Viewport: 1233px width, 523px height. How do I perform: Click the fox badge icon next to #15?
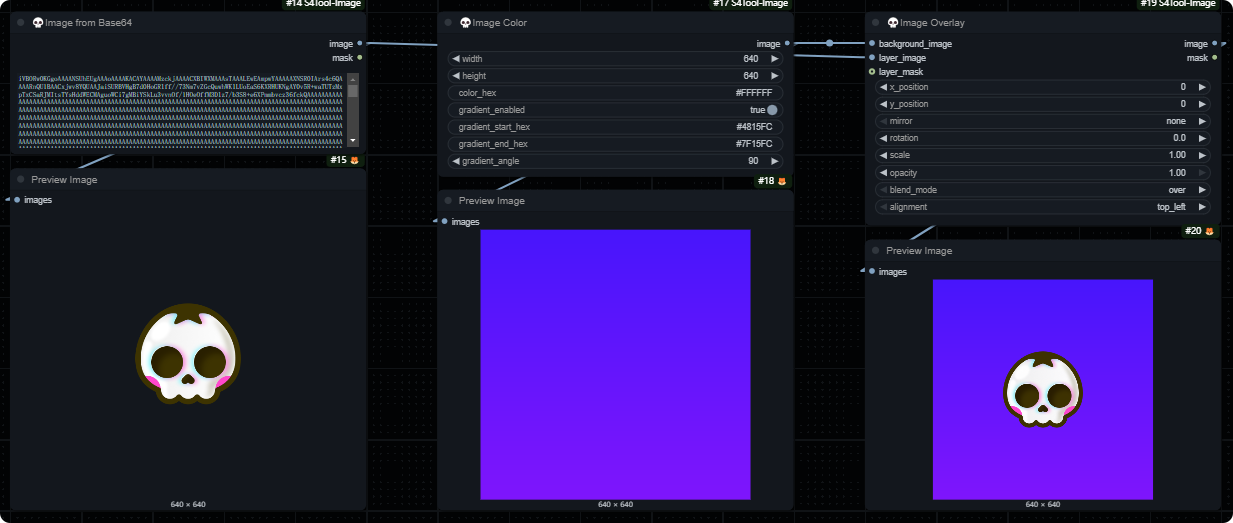(x=354, y=160)
